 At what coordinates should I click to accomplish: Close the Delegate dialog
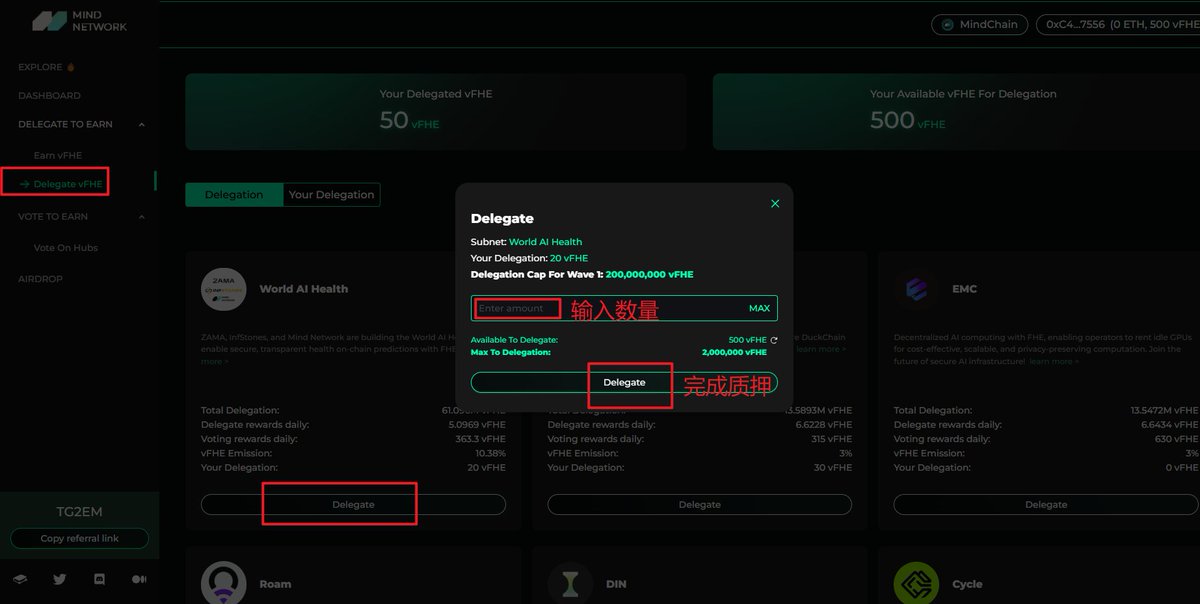click(775, 203)
